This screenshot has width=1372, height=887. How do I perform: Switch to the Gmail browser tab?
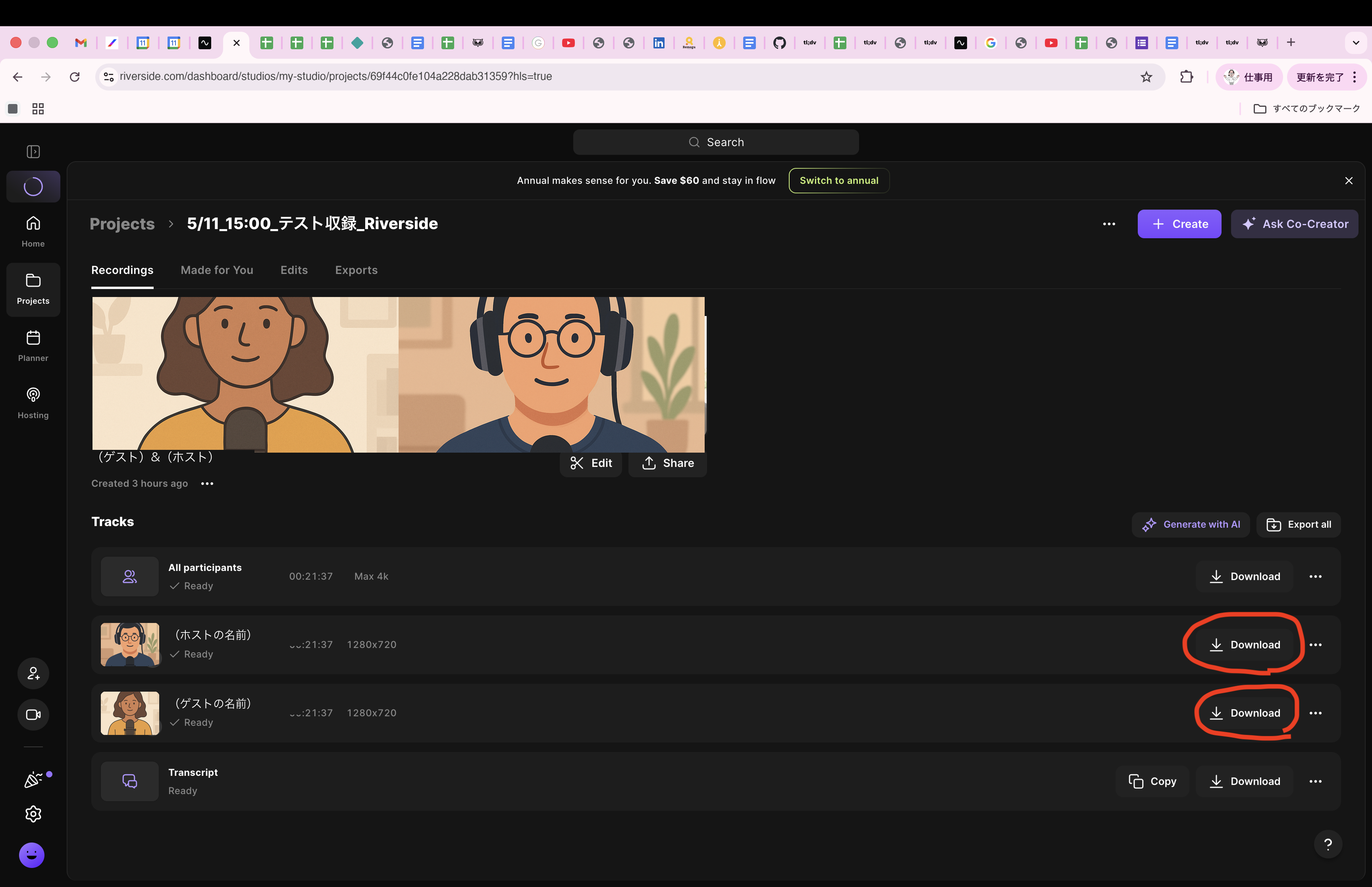pos(81,42)
